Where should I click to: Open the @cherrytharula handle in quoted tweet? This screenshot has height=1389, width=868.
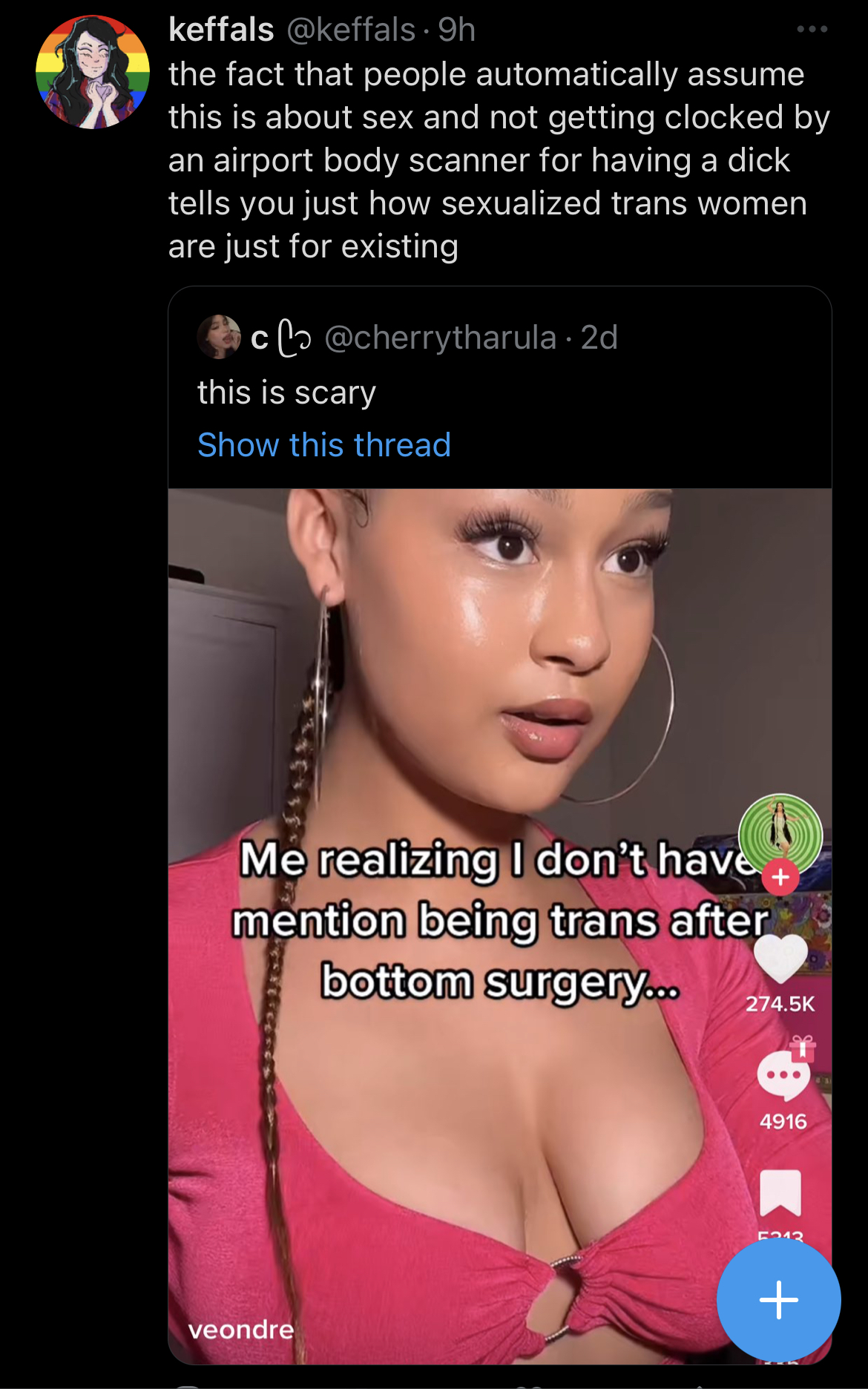(x=441, y=338)
